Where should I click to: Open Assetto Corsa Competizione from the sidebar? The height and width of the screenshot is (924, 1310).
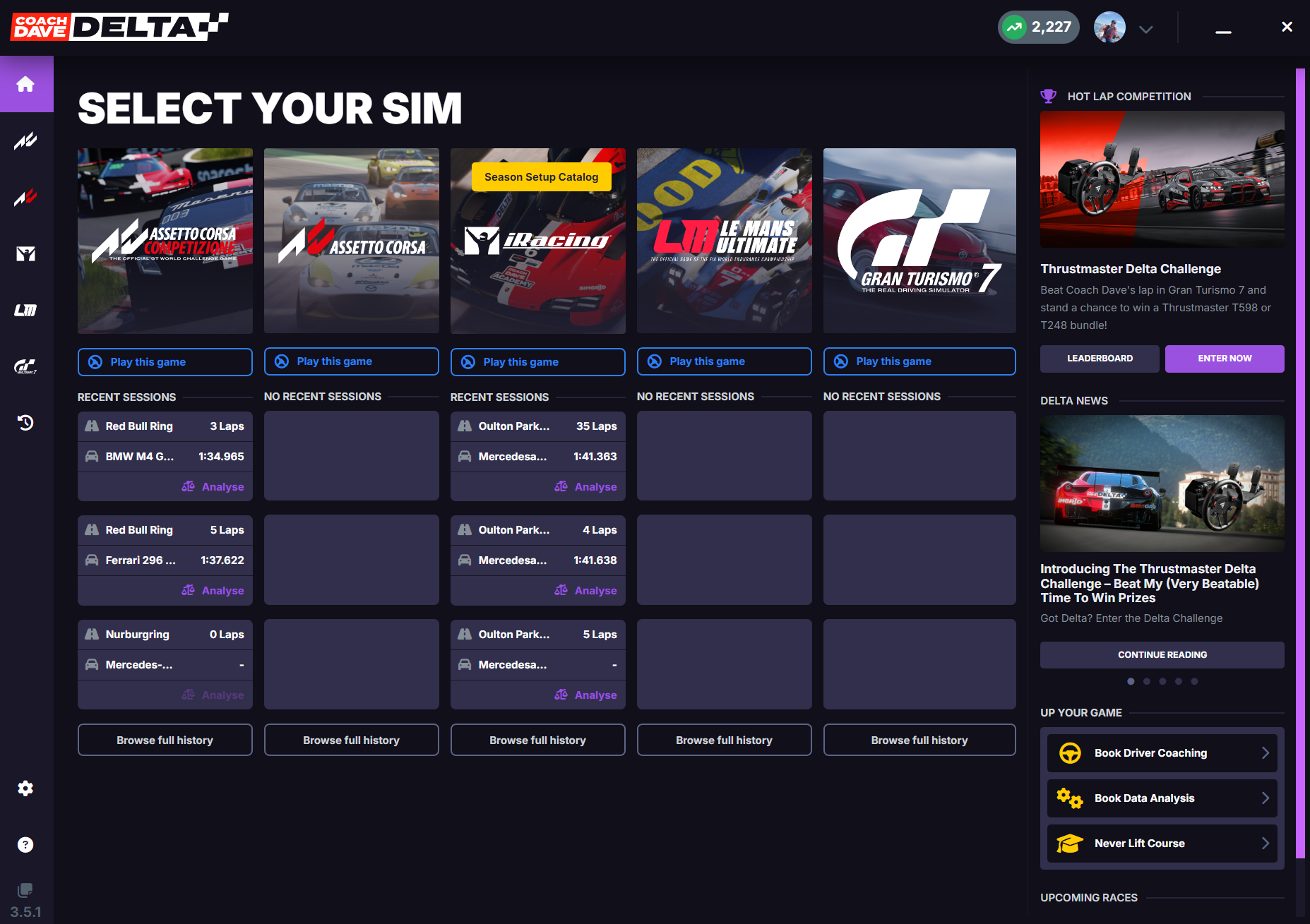[25, 141]
